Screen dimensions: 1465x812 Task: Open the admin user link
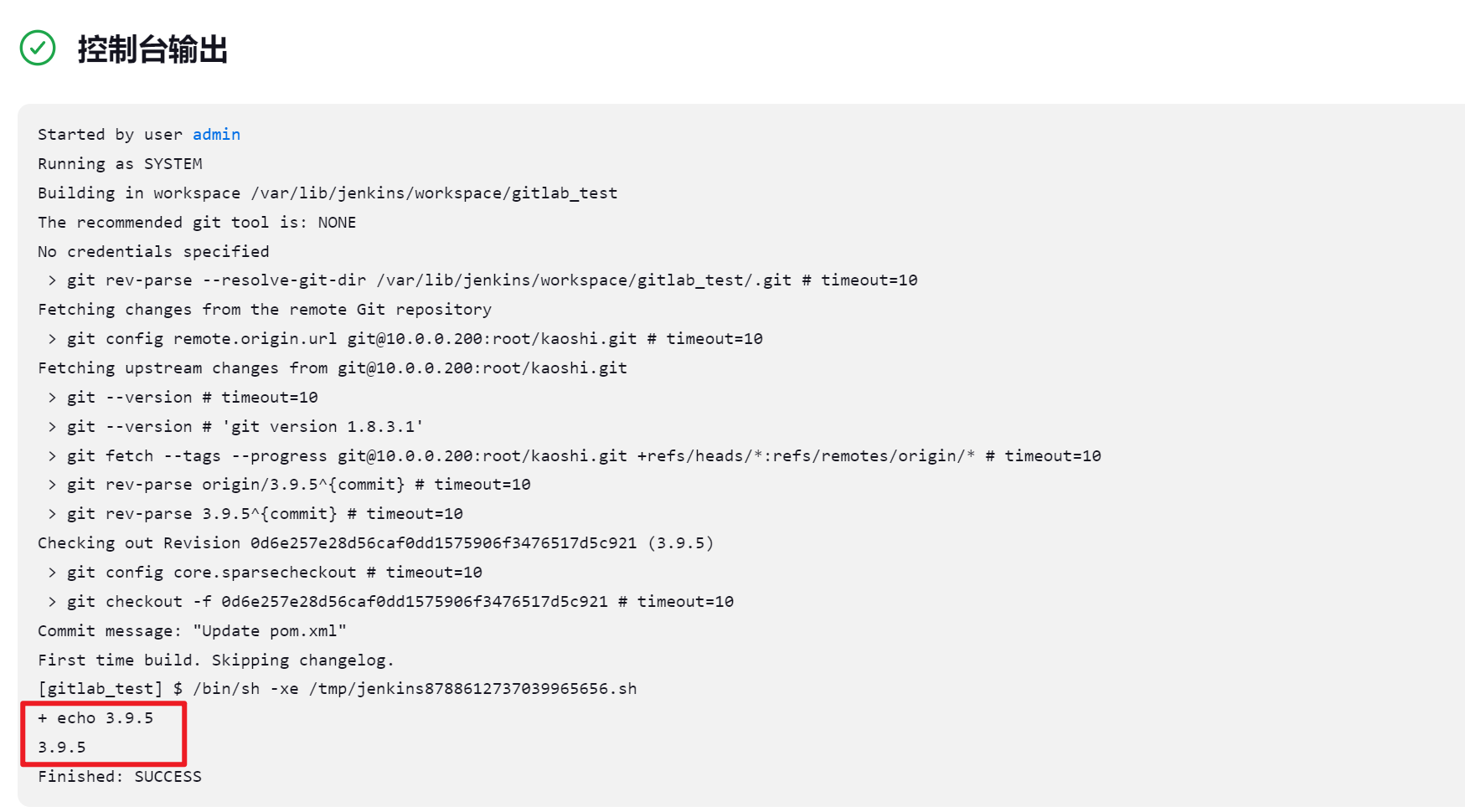pyautogui.click(x=216, y=134)
